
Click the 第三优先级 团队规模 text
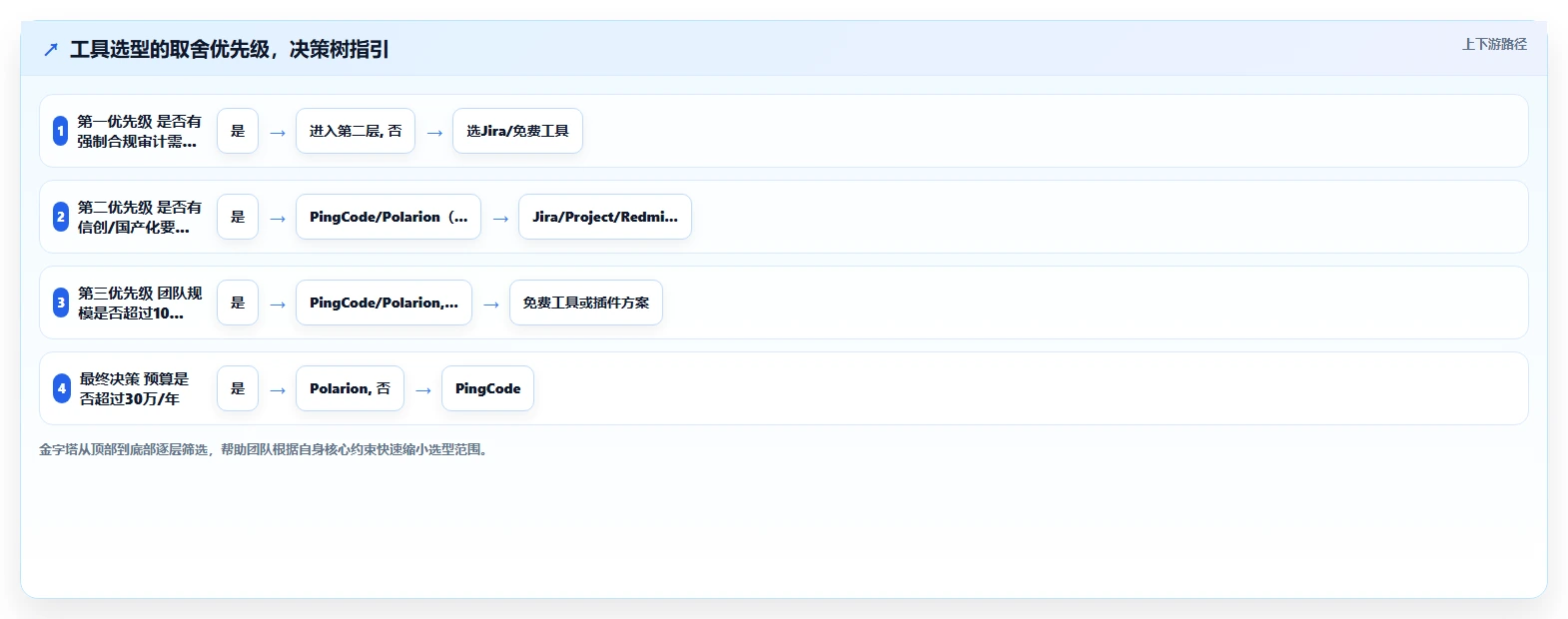point(140,303)
